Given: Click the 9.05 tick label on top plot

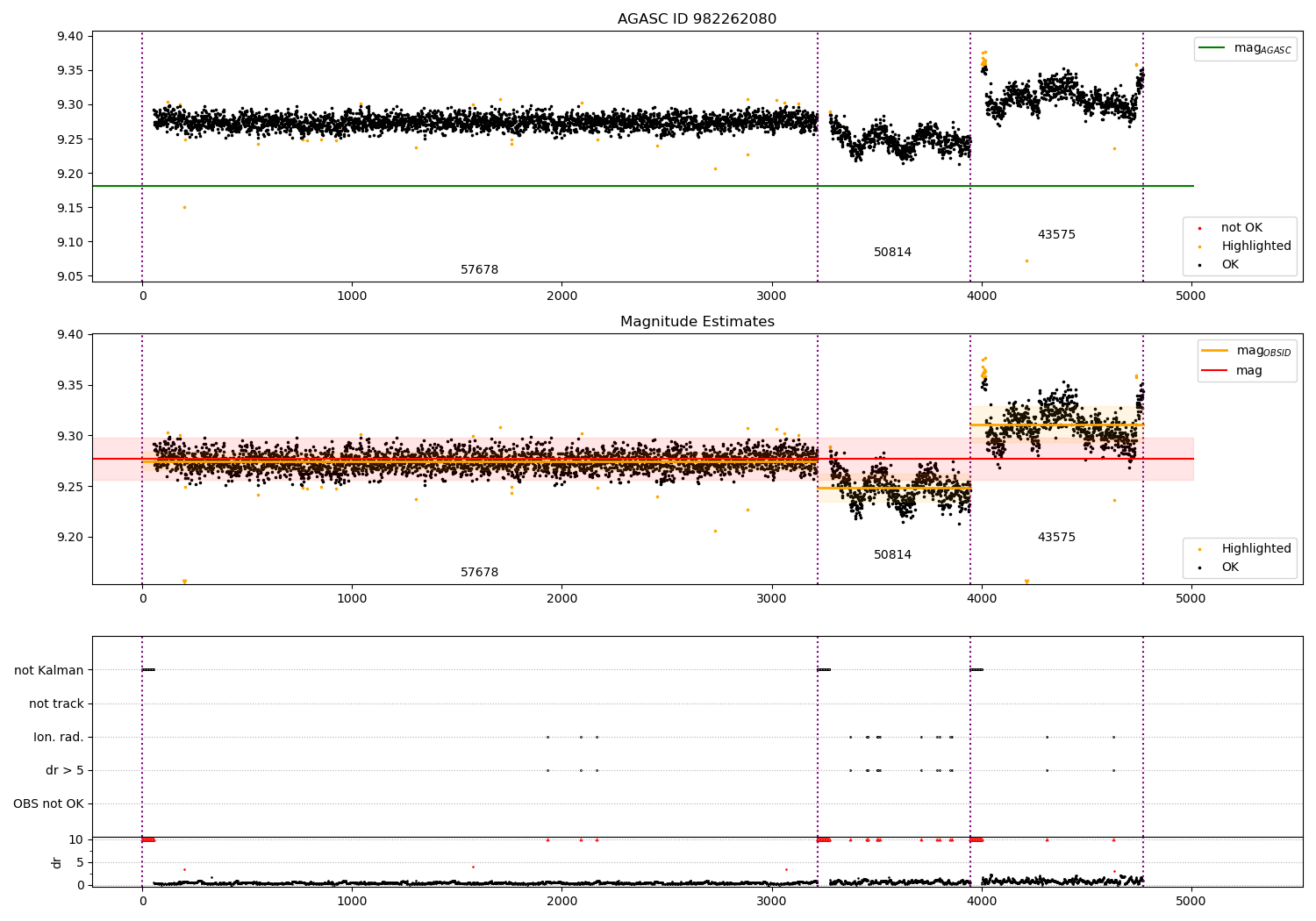Looking at the screenshot, I should tap(71, 277).
